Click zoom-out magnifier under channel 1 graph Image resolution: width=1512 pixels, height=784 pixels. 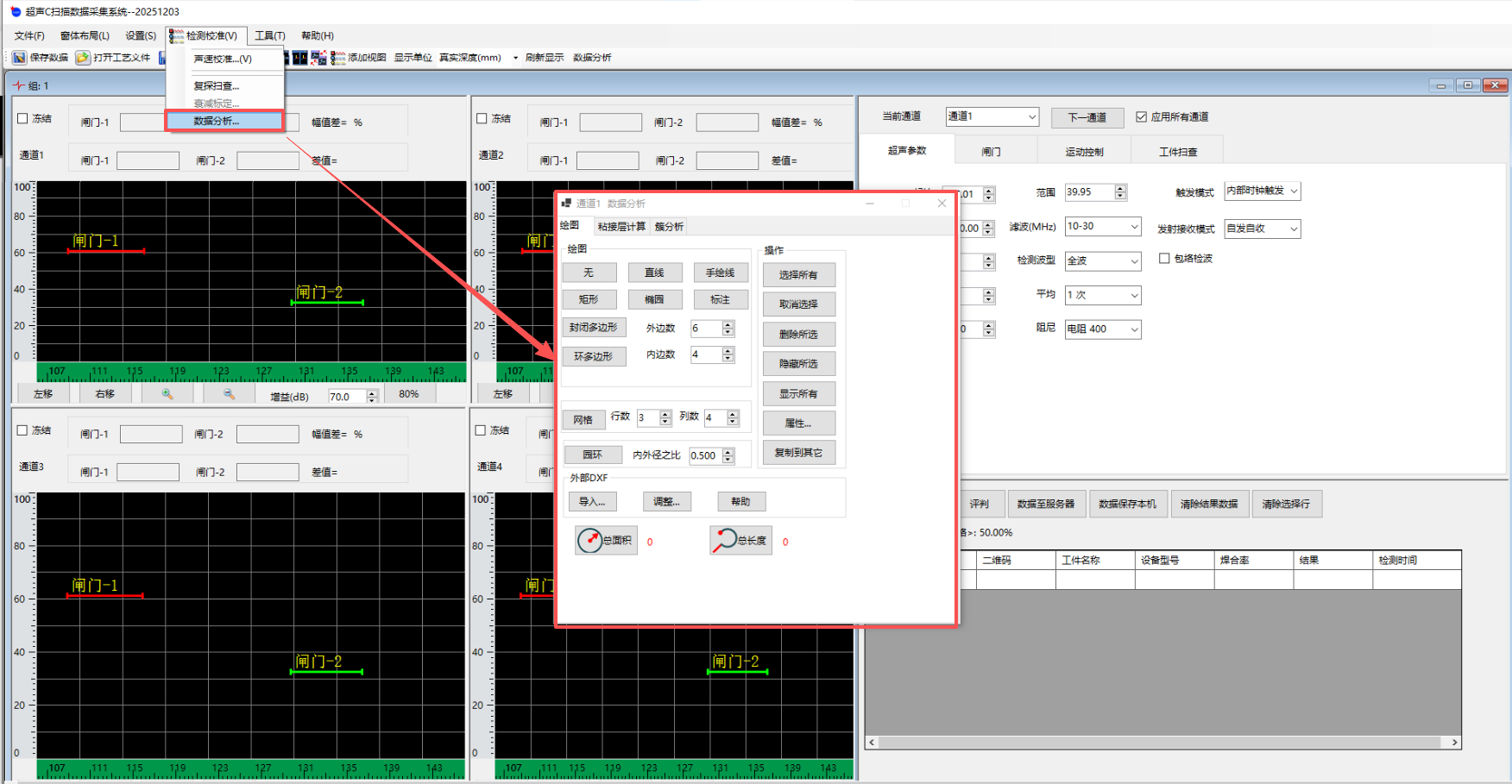pyautogui.click(x=229, y=394)
